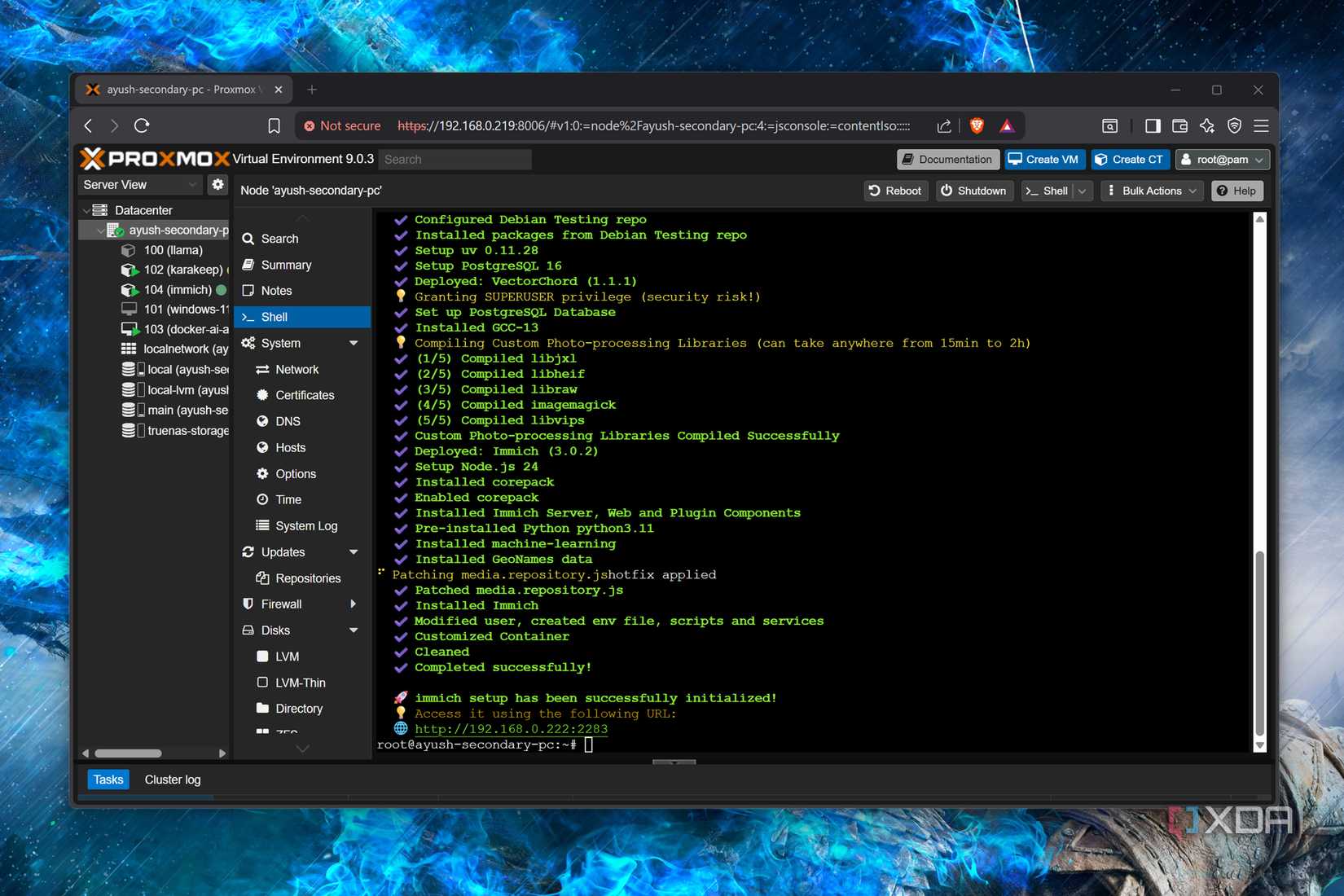Image resolution: width=1344 pixels, height=896 pixels.
Task: Click the Brave Rewards triangle icon
Action: [x=1007, y=125]
